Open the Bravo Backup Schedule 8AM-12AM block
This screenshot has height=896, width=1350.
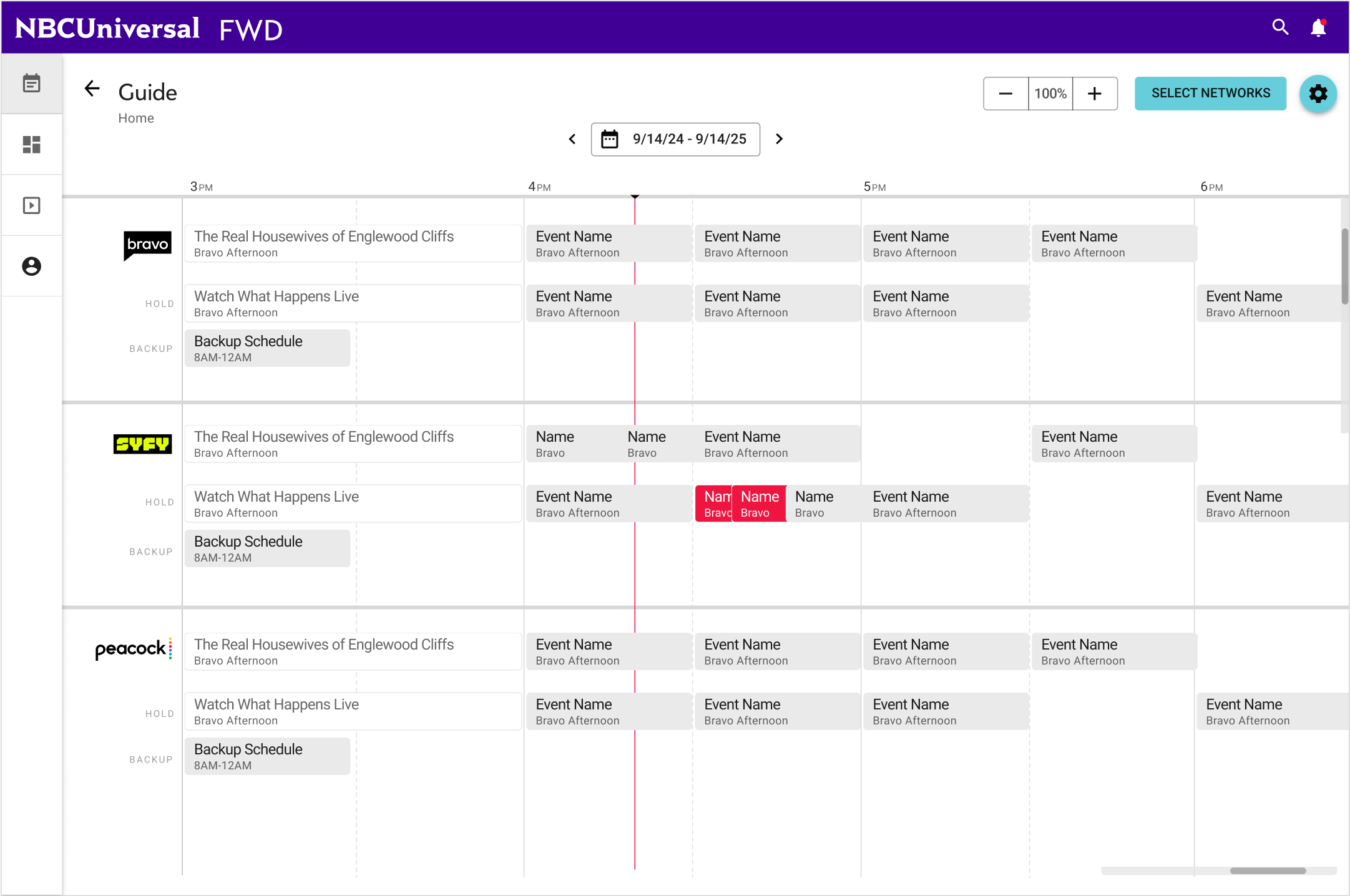click(267, 348)
